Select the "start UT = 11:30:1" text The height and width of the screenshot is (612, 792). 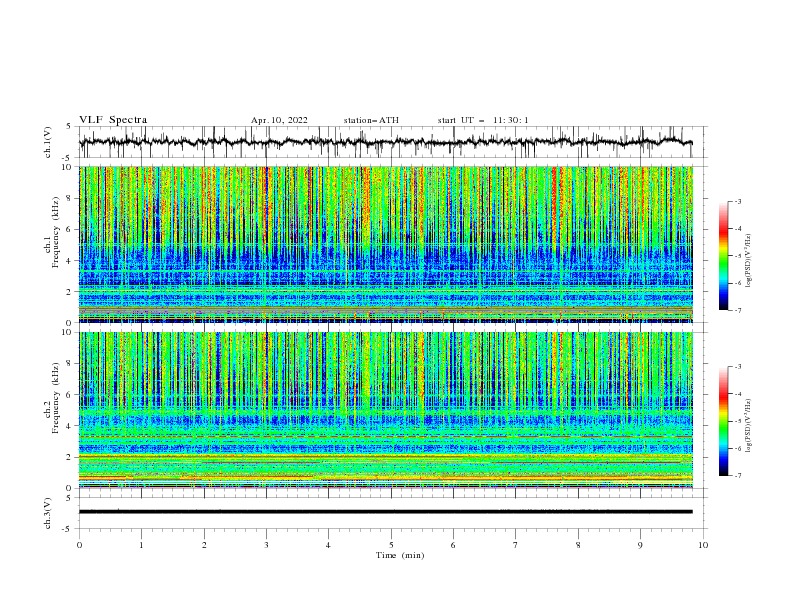point(483,120)
